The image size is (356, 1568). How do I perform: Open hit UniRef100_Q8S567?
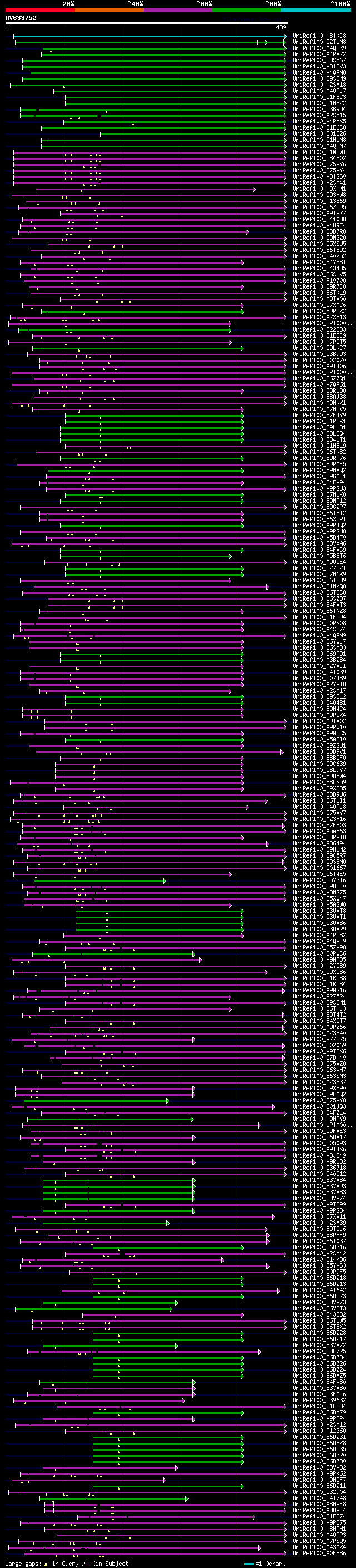(319, 60)
